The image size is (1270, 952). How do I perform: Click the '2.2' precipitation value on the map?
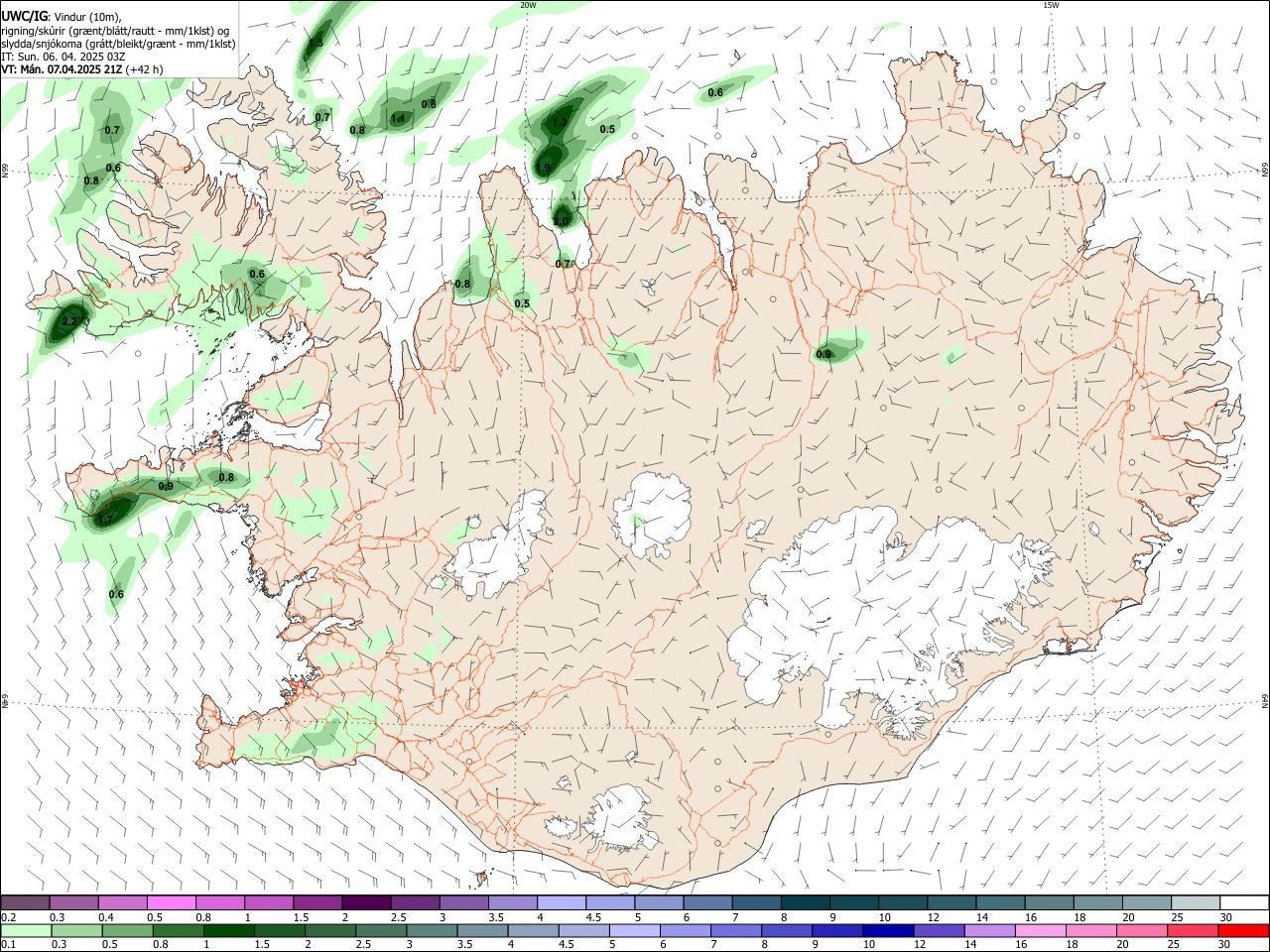coord(69,322)
